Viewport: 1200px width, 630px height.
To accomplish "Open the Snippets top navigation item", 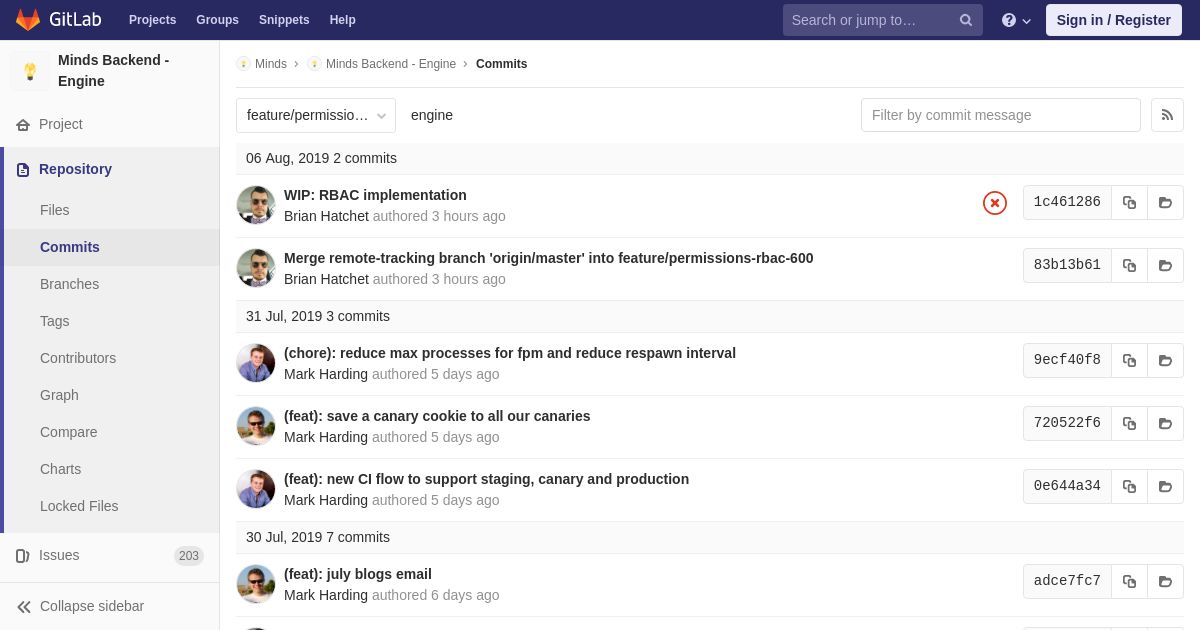I will [x=284, y=20].
